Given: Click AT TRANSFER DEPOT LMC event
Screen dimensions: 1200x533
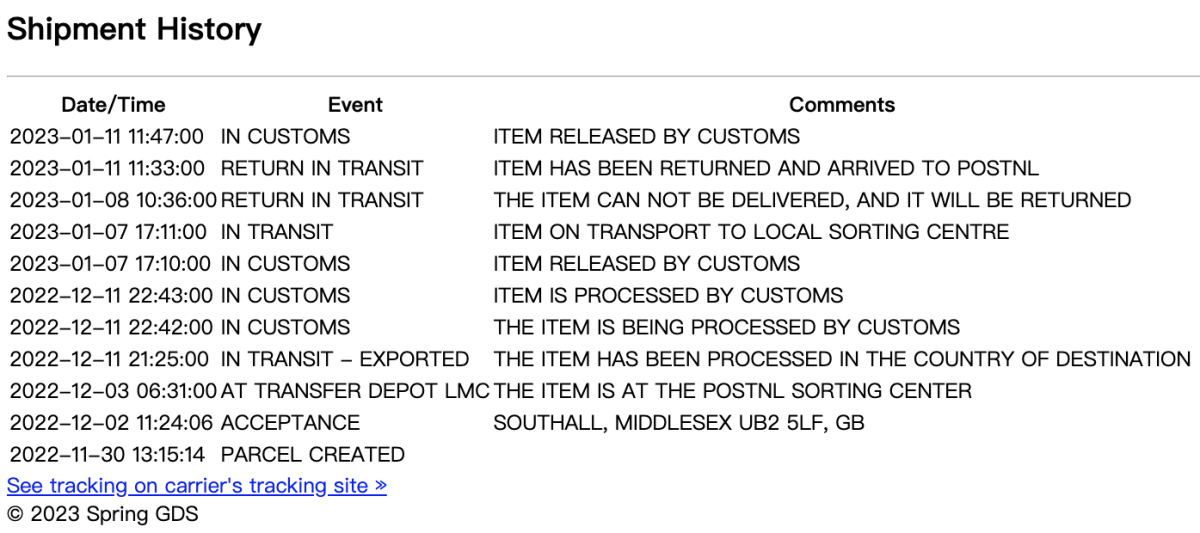Looking at the screenshot, I should pyautogui.click(x=355, y=391).
